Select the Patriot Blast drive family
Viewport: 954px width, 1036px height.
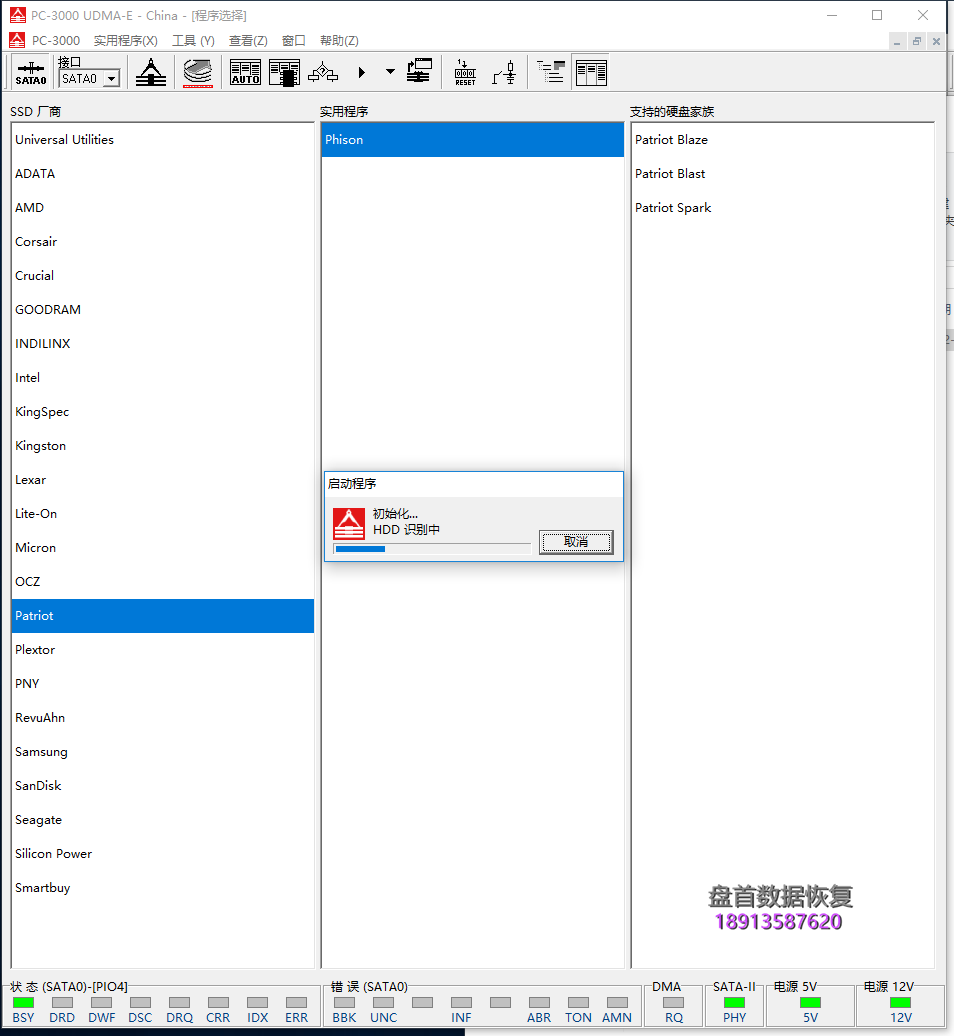pyautogui.click(x=782, y=174)
